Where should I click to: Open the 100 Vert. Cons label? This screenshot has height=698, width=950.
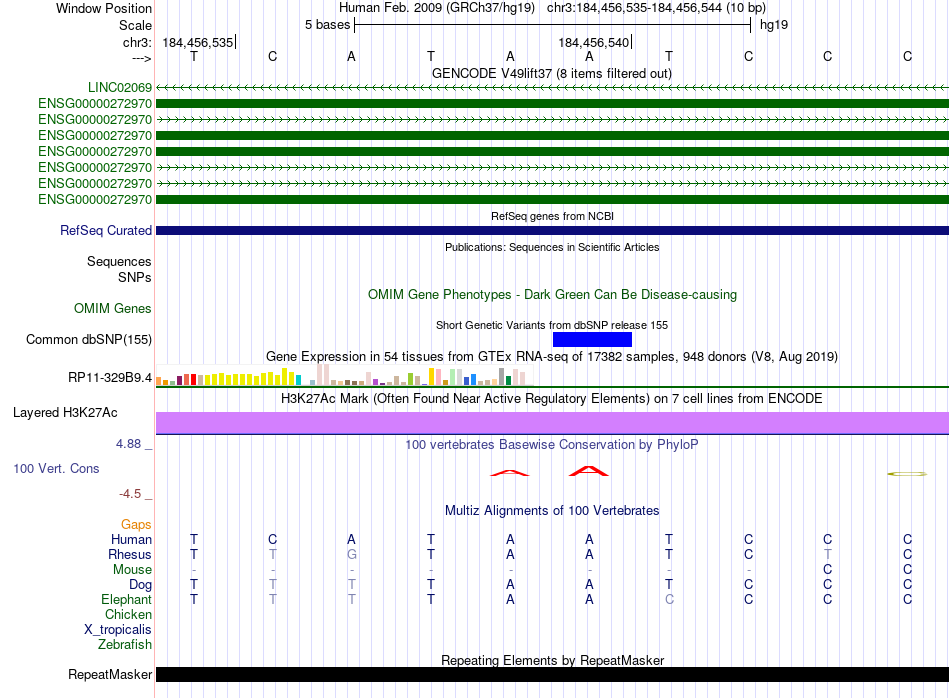[56, 468]
